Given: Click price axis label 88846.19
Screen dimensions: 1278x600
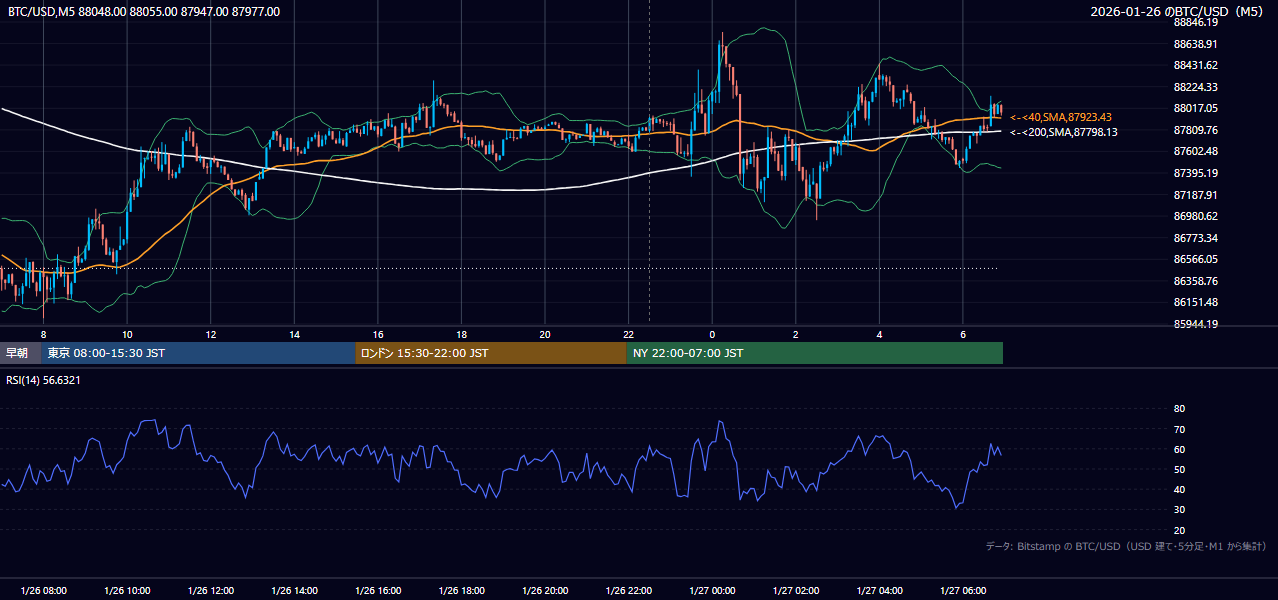Looking at the screenshot, I should (1196, 22).
